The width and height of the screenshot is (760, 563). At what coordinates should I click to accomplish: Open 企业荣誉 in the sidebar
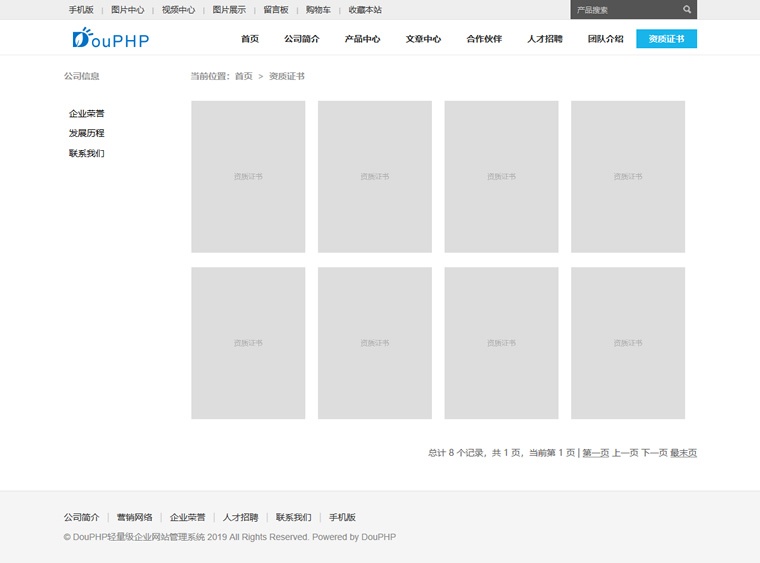[x=86, y=114]
